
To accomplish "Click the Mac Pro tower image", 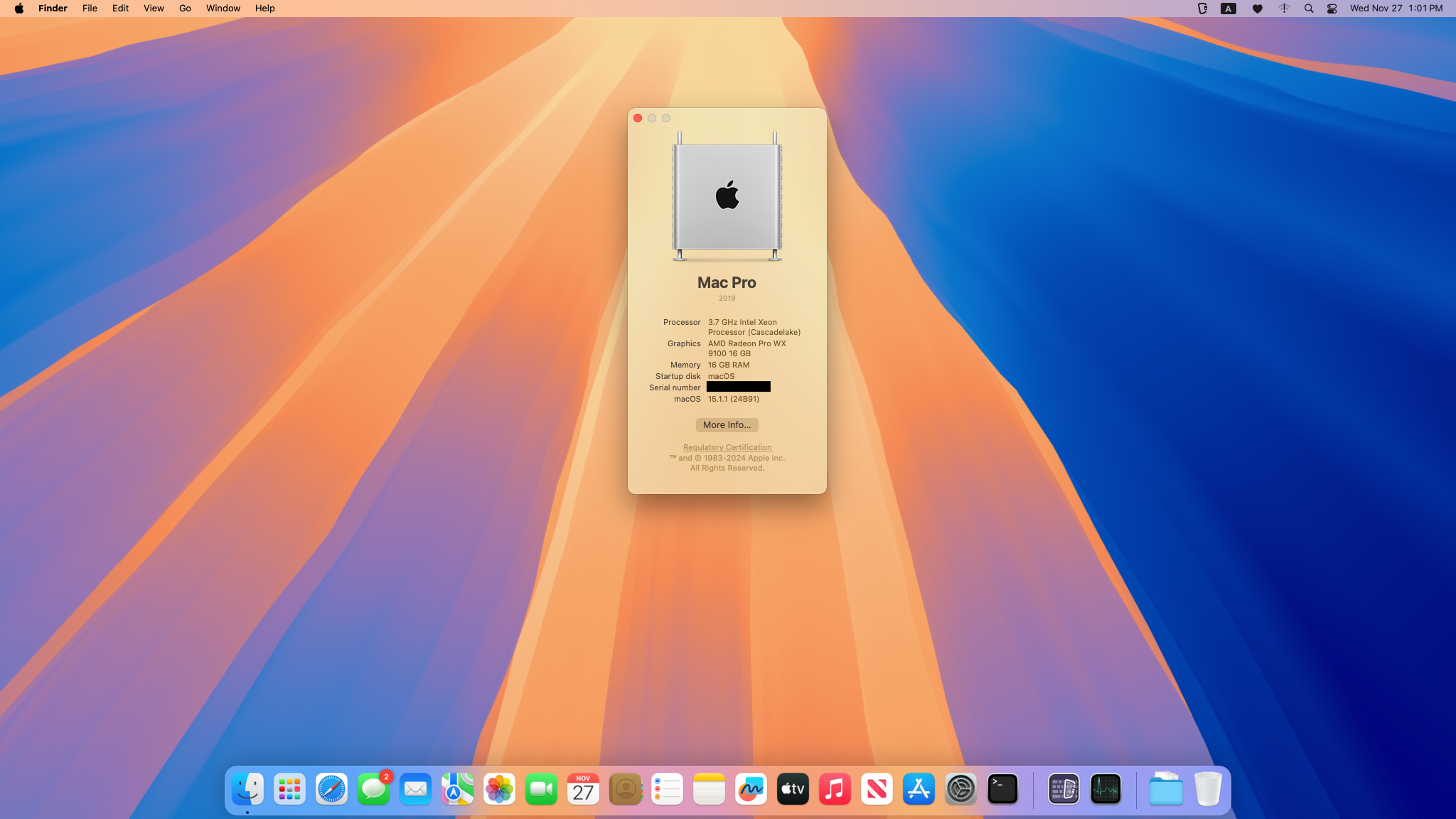I will tap(727, 197).
